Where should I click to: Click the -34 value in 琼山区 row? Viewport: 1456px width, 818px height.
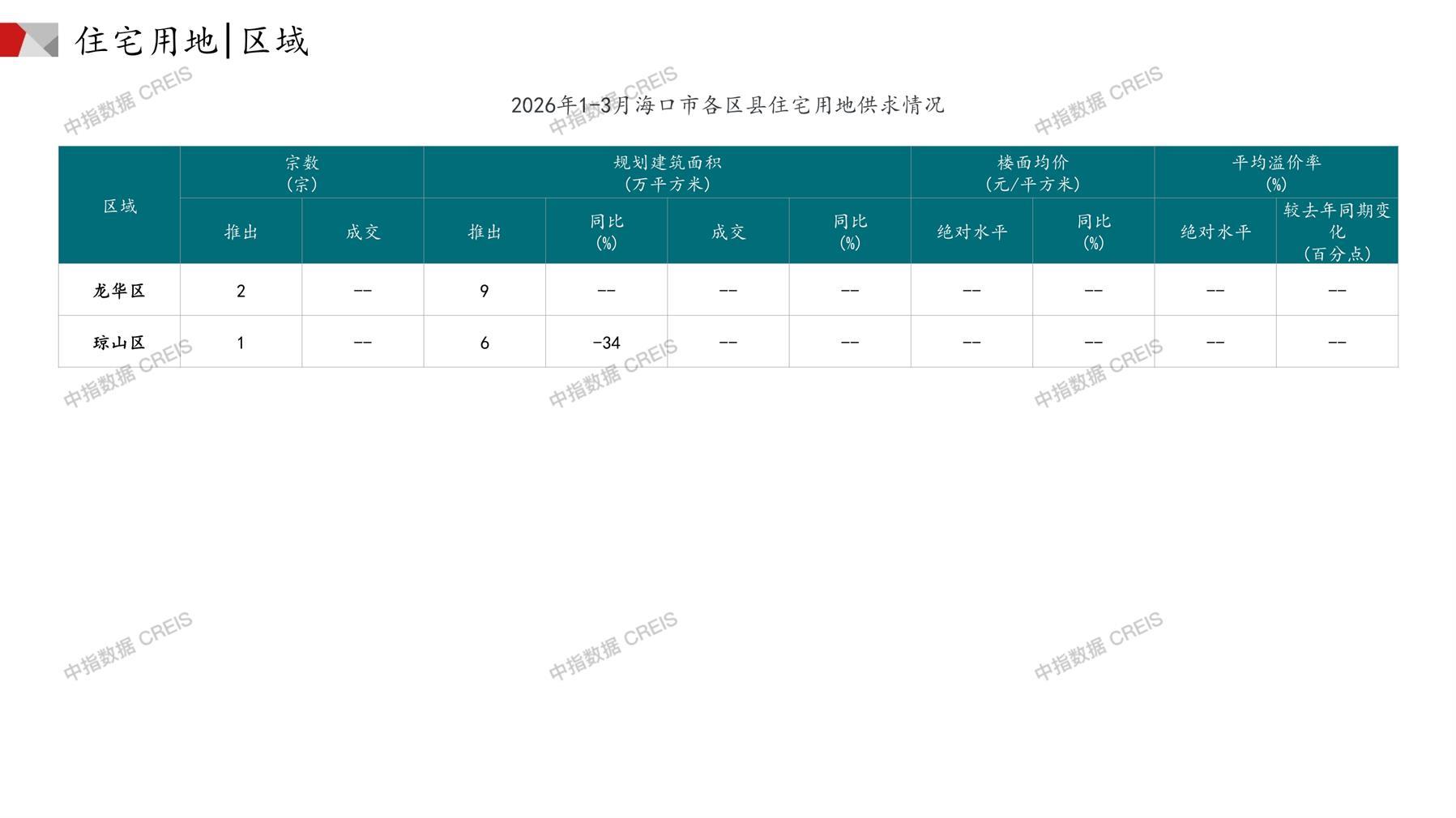(606, 343)
